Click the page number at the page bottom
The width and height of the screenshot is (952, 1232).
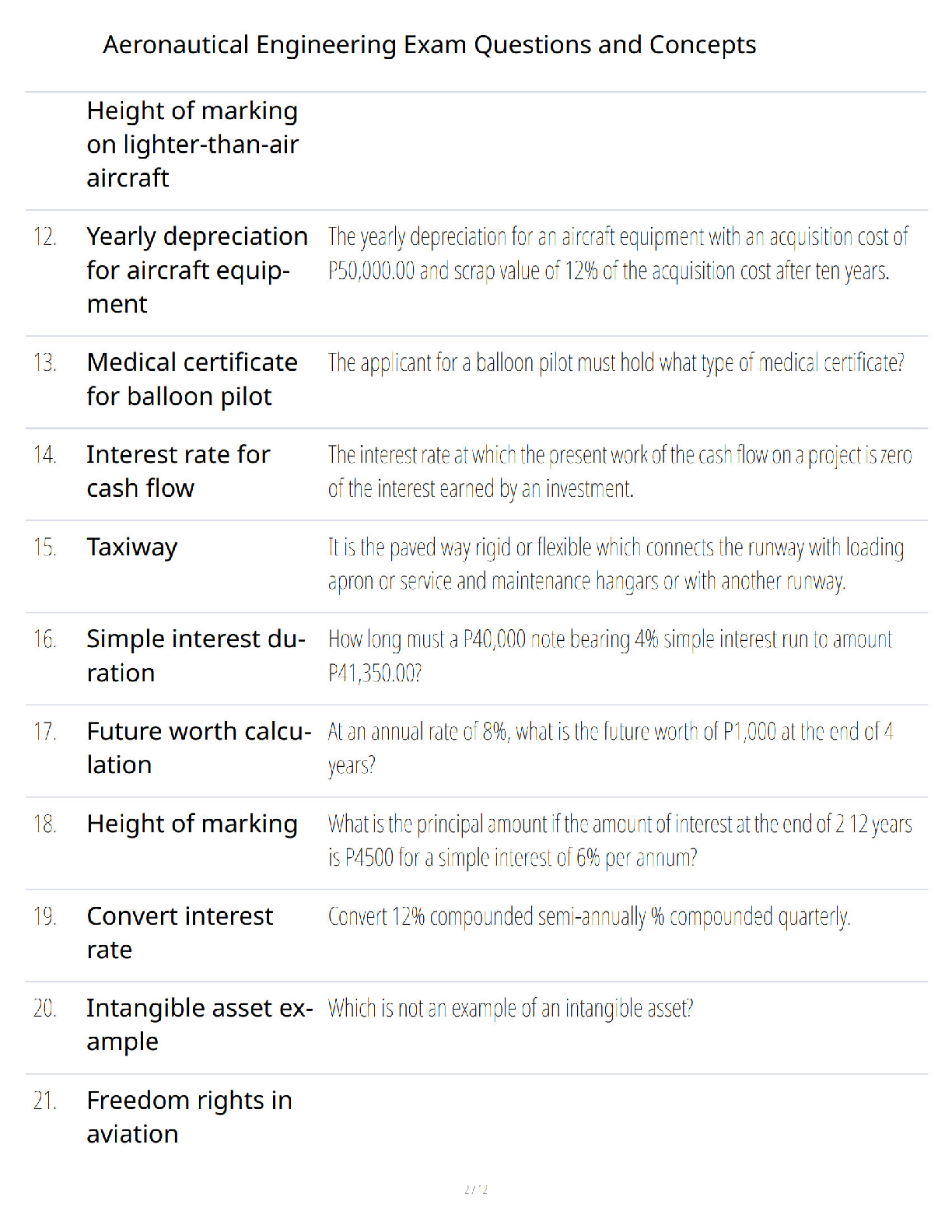(476, 1189)
